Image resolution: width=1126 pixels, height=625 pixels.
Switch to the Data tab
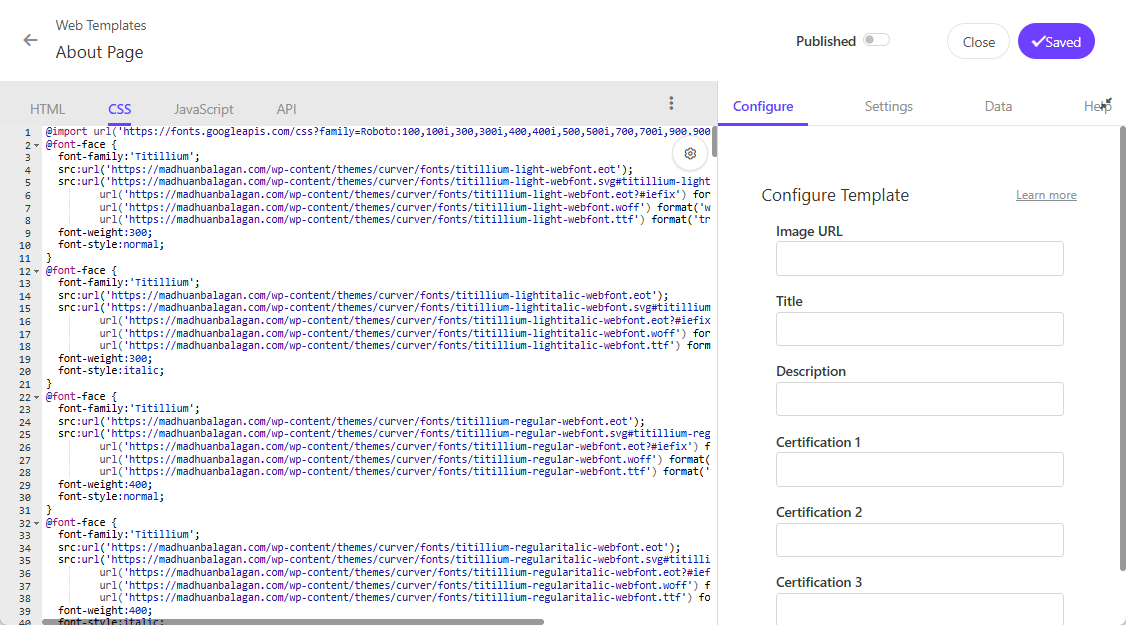point(998,106)
